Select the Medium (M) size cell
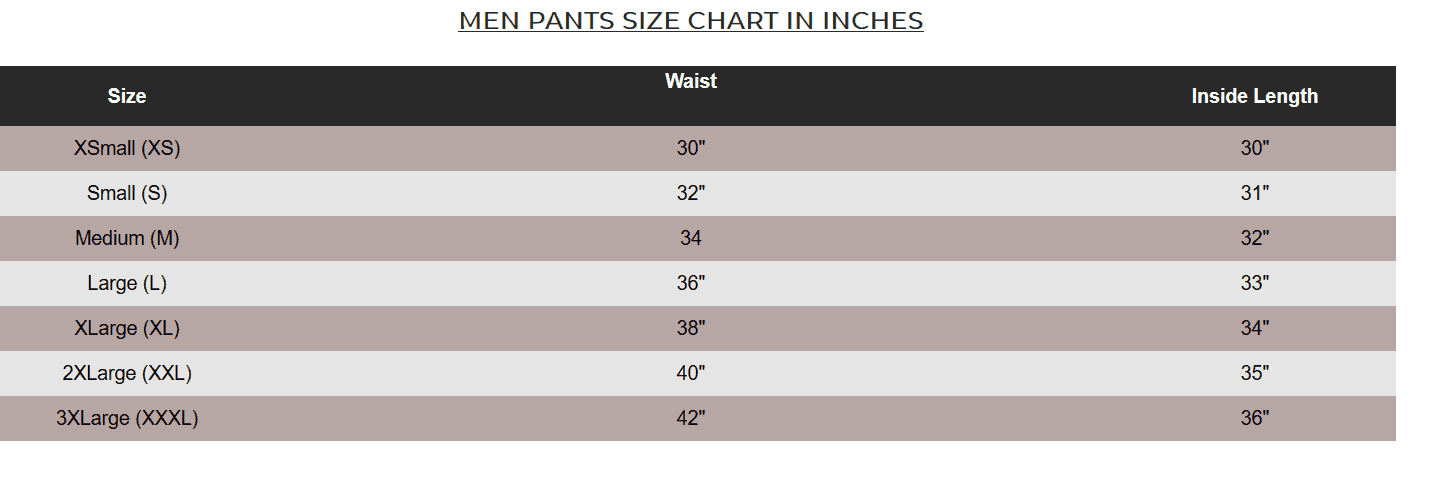 pos(127,238)
